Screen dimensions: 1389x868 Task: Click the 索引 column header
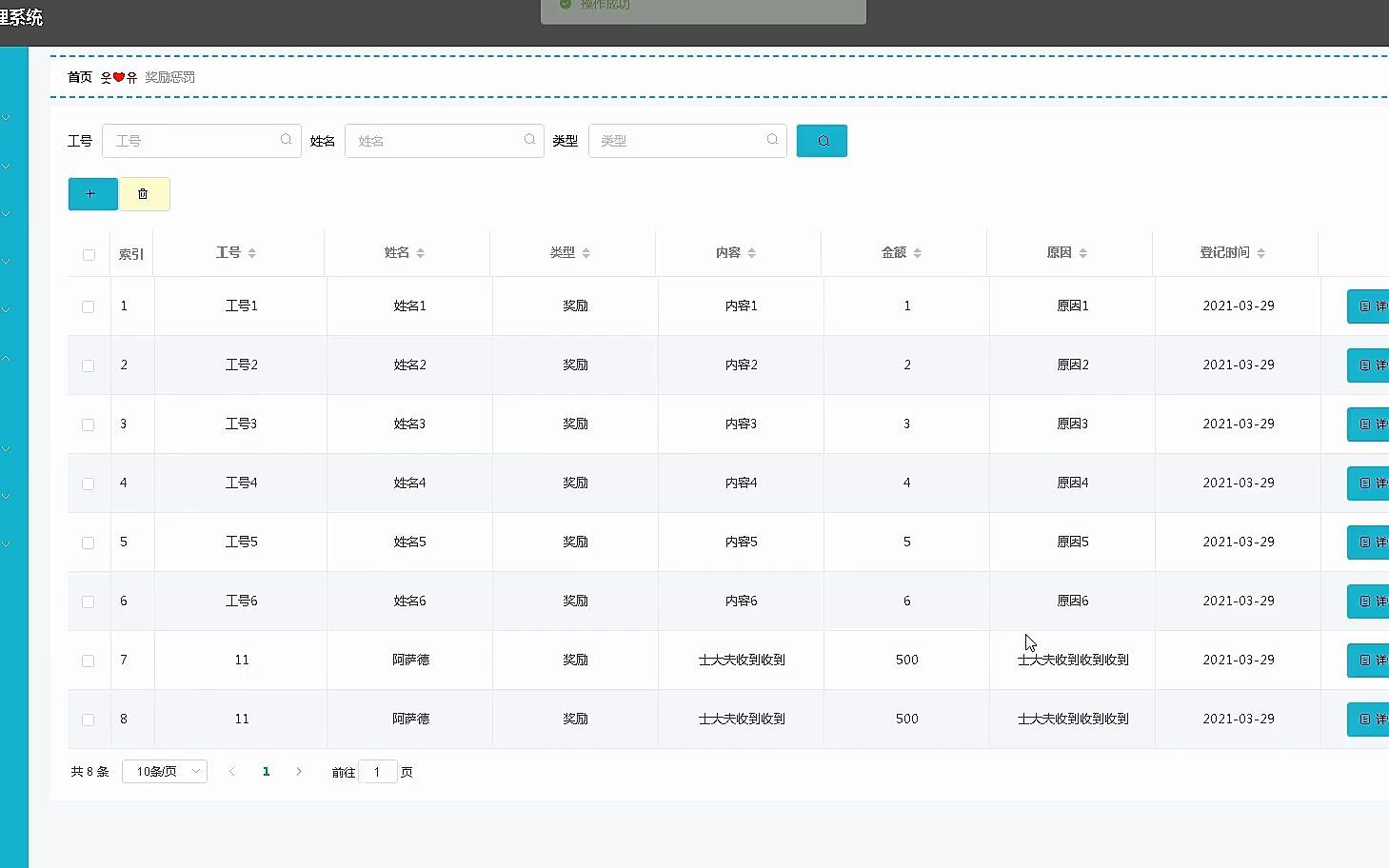(131, 254)
